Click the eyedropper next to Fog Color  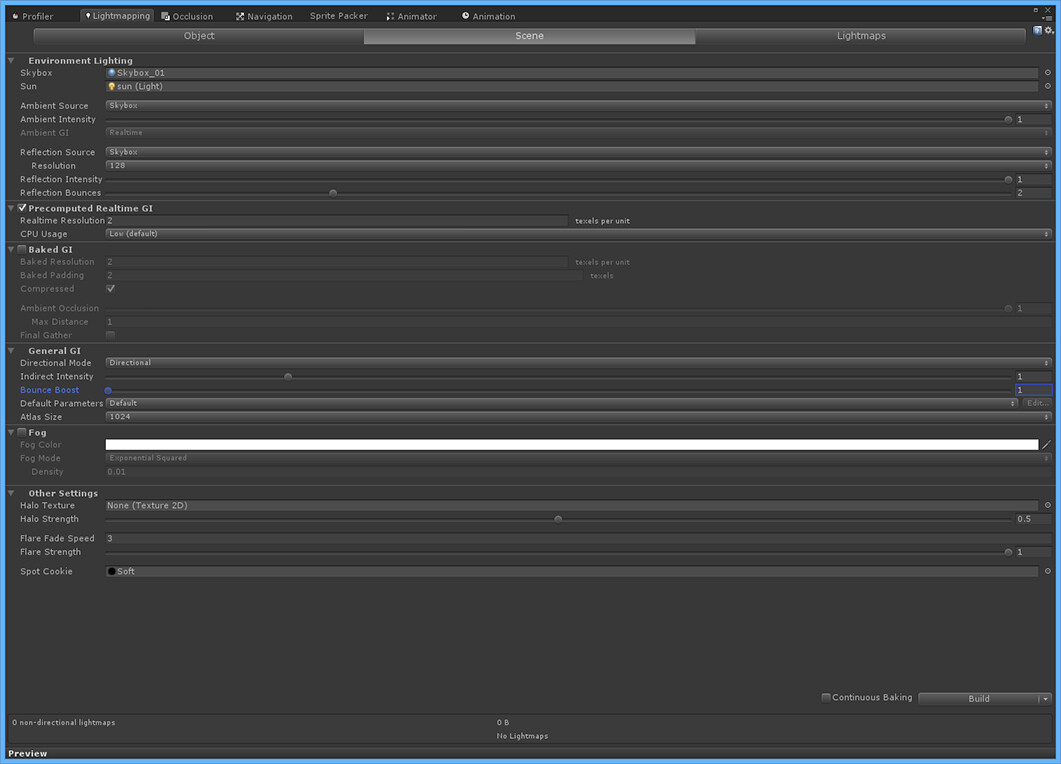1047,444
